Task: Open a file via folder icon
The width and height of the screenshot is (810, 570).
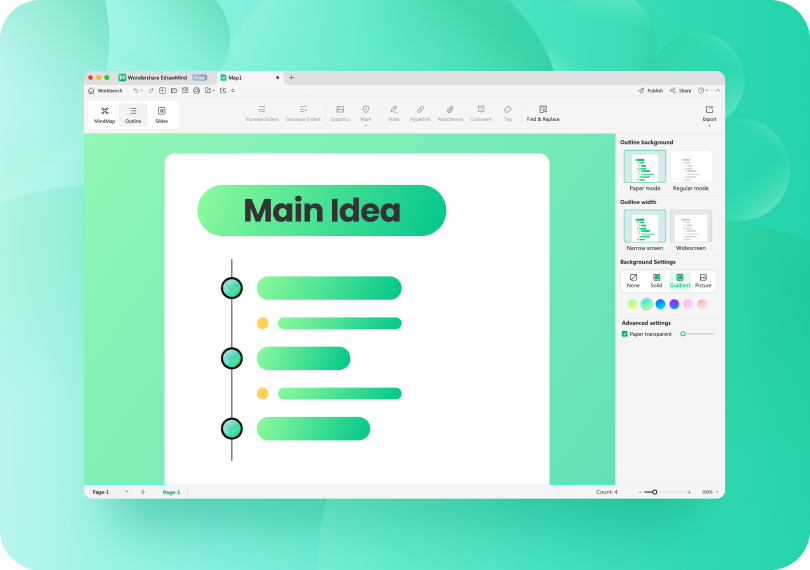Action: pos(174,90)
